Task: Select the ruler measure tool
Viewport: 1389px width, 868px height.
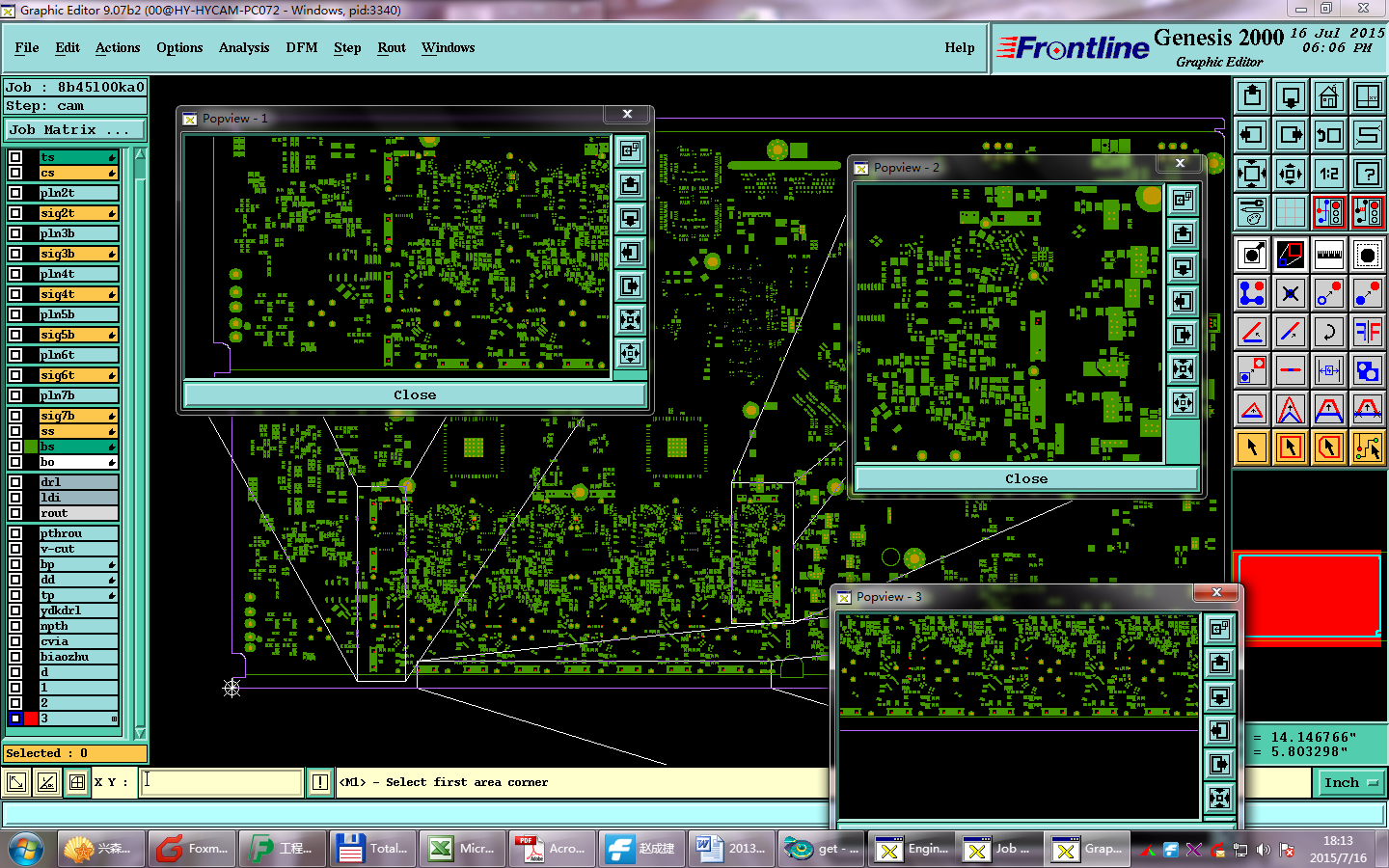Action: point(1328,256)
